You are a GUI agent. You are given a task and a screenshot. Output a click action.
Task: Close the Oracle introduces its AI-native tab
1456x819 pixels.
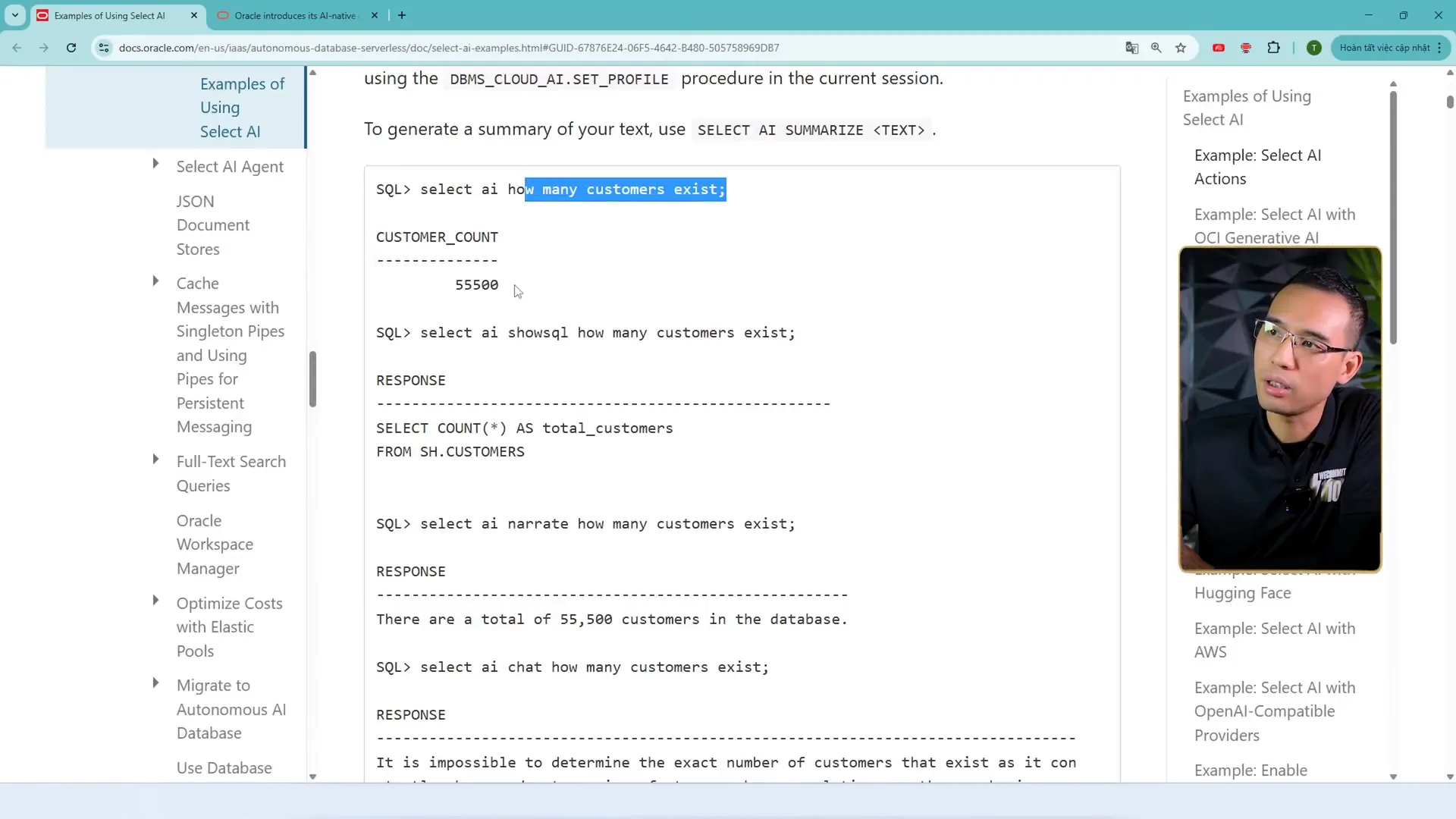click(x=375, y=15)
